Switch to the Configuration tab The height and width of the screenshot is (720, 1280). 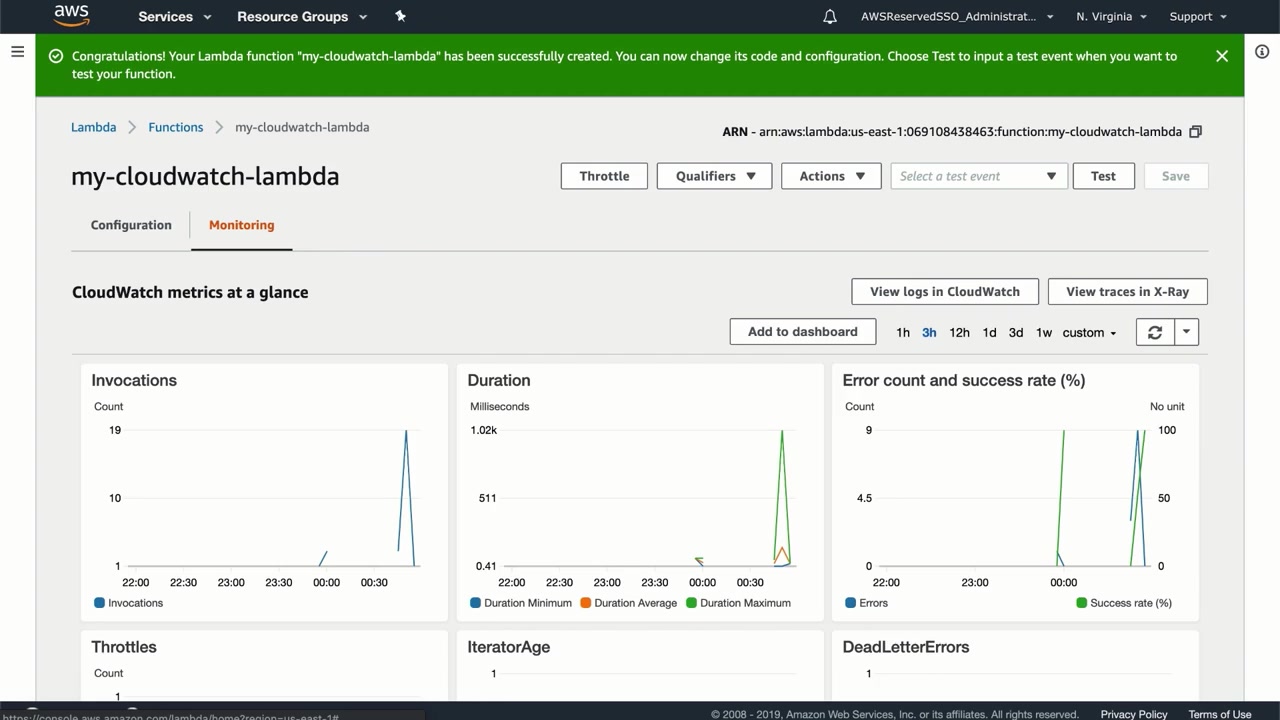coord(131,225)
